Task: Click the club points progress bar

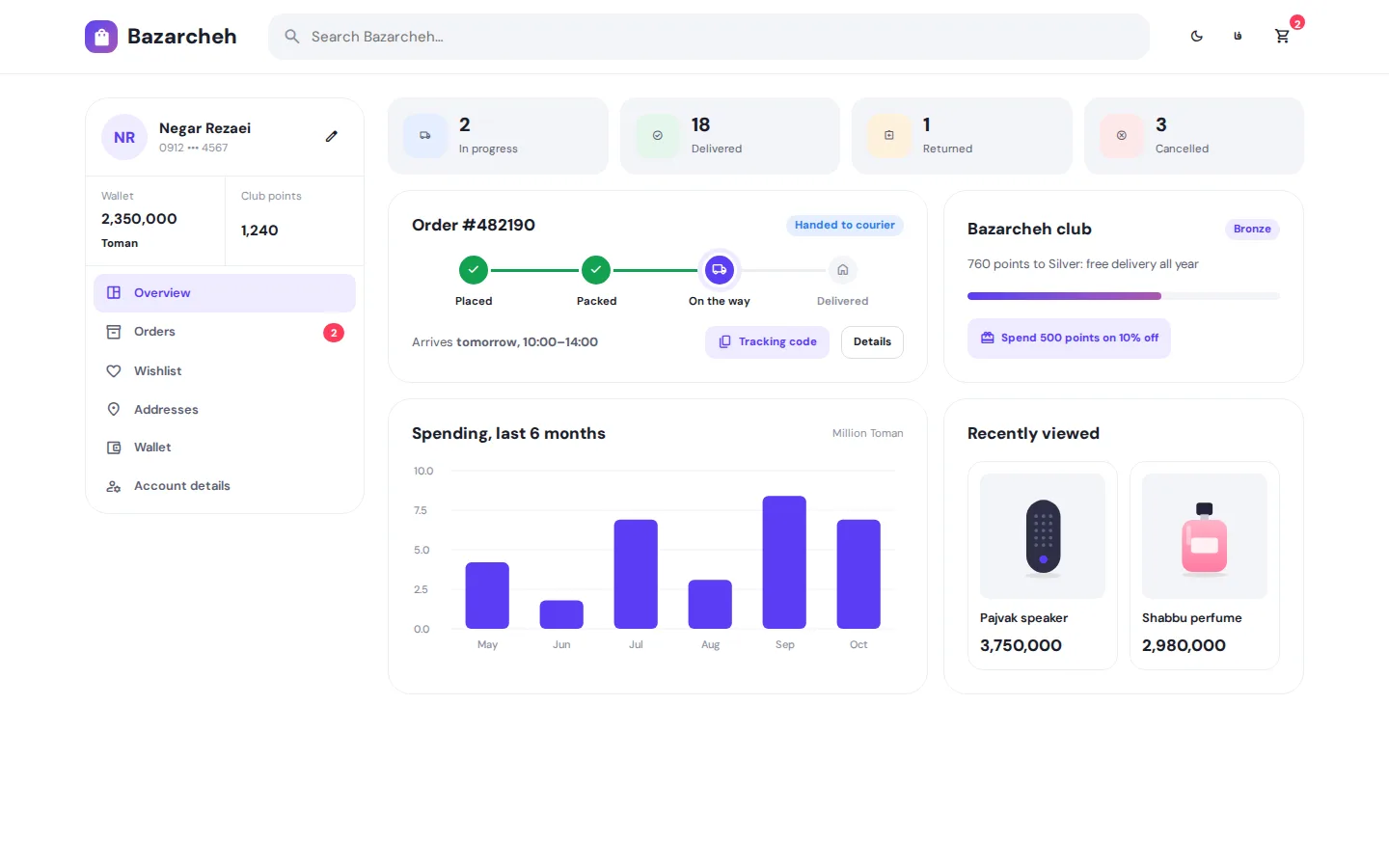Action: tap(1124, 296)
